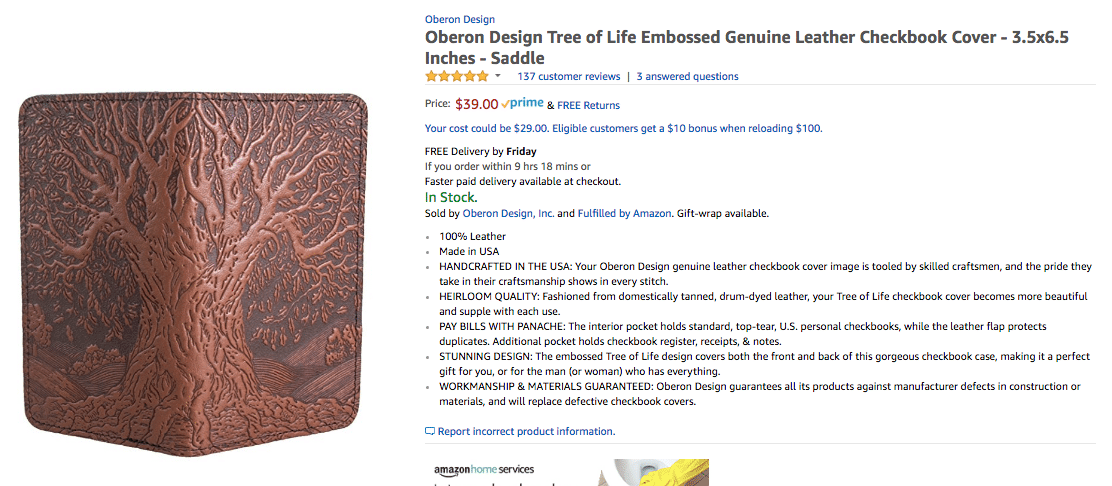This screenshot has height=486, width=1112.
Task: Open the 3 answered questions link
Action: (x=687, y=77)
